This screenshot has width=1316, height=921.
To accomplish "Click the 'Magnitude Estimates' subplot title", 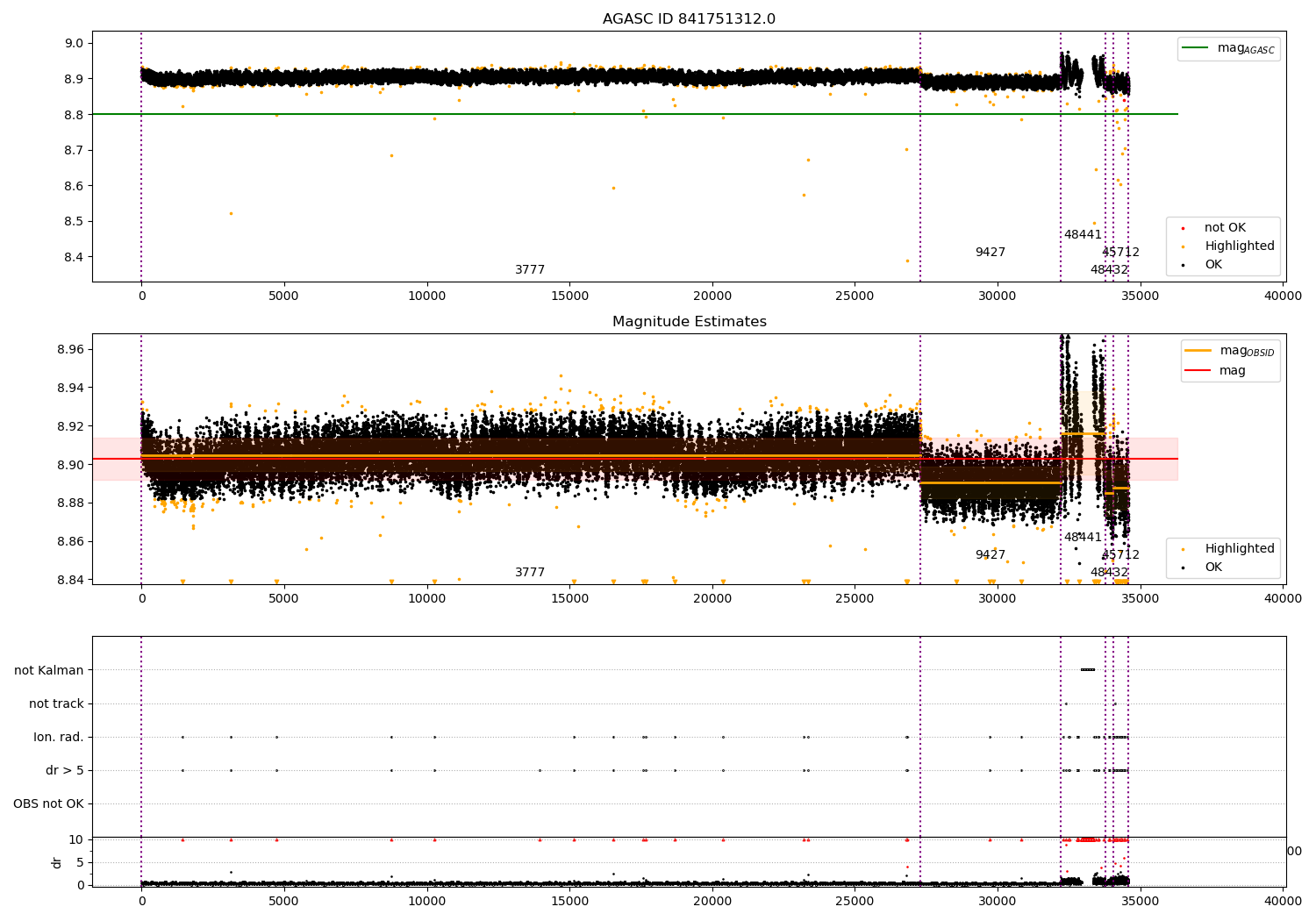I will [689, 322].
